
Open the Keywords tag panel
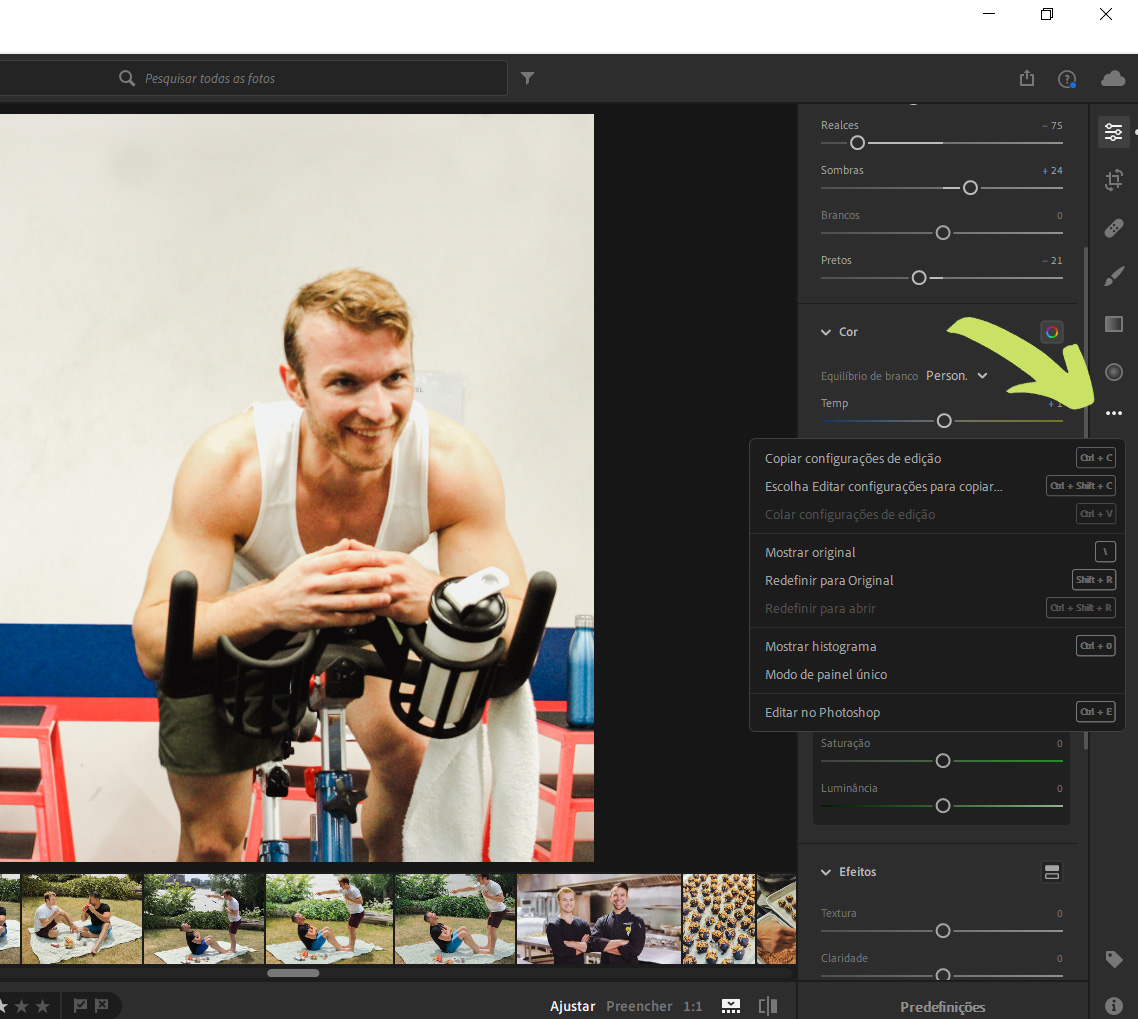coord(1113,959)
